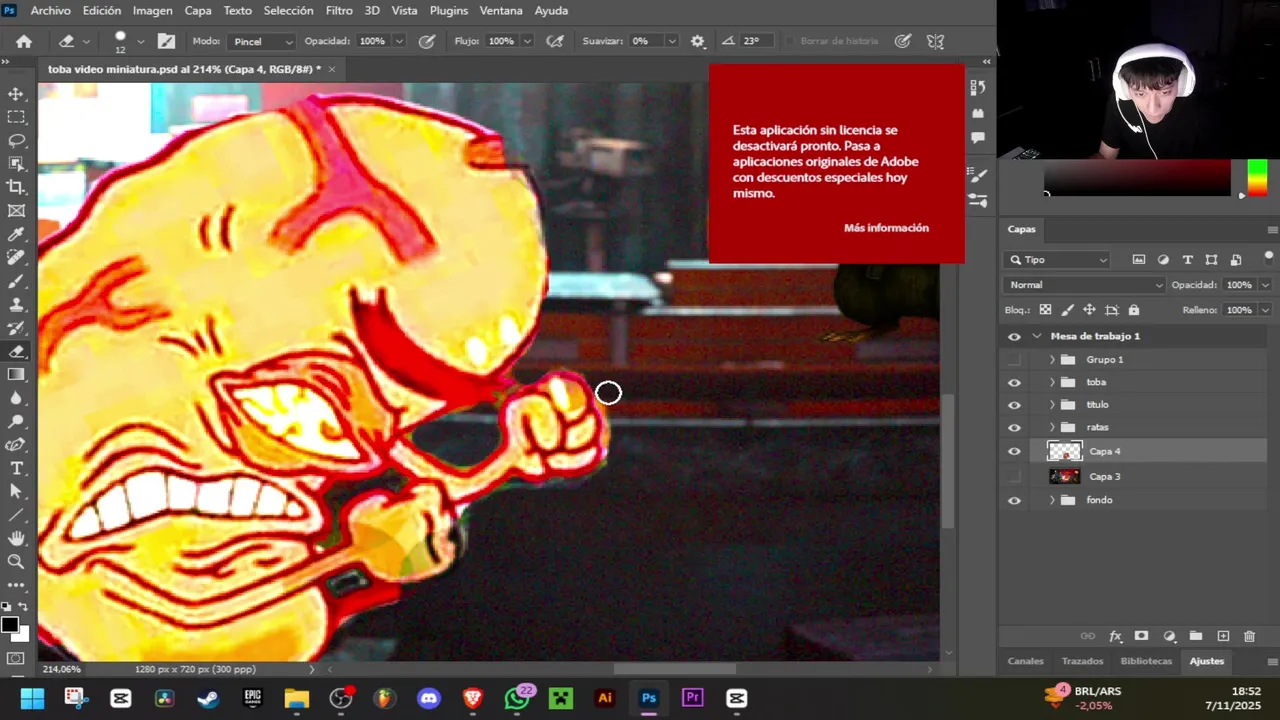The width and height of the screenshot is (1280, 720).
Task: Select the Type tool
Action: click(16, 468)
